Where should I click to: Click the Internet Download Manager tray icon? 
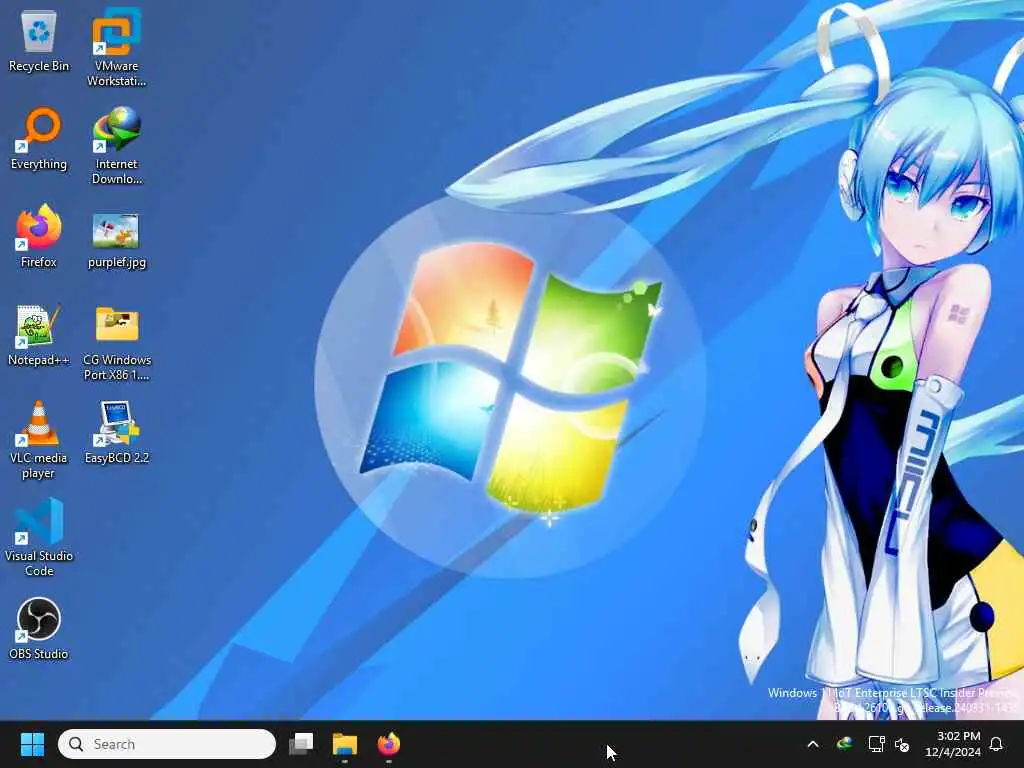(x=844, y=744)
